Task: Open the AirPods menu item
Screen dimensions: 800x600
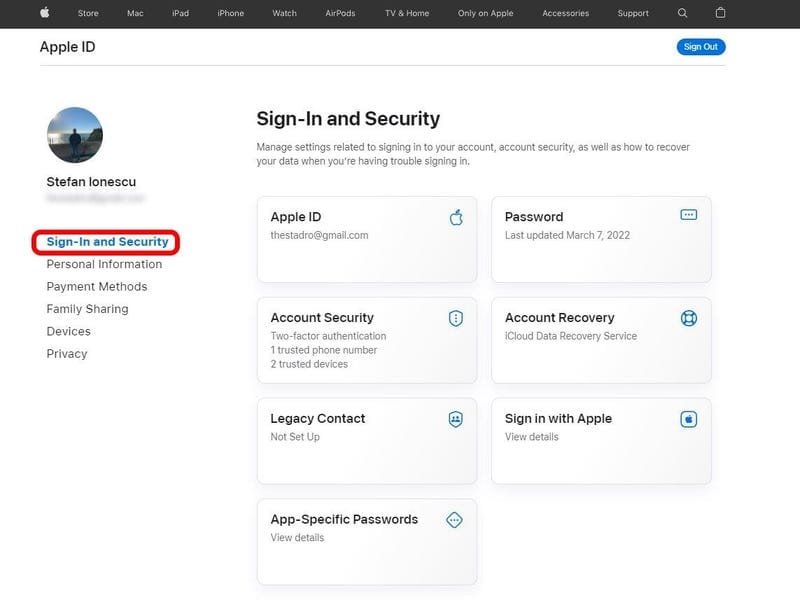Action: (340, 13)
